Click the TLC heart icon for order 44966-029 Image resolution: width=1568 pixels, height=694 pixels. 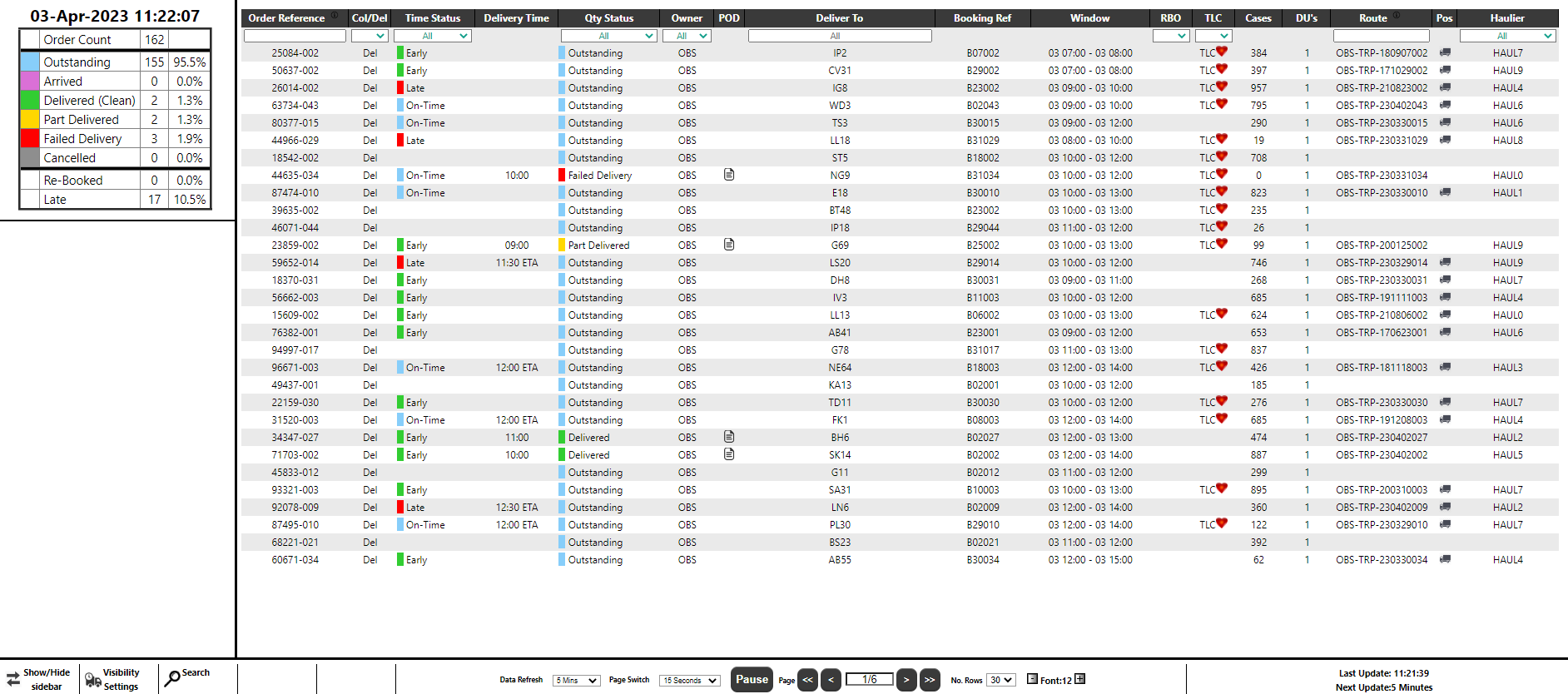(1222, 138)
